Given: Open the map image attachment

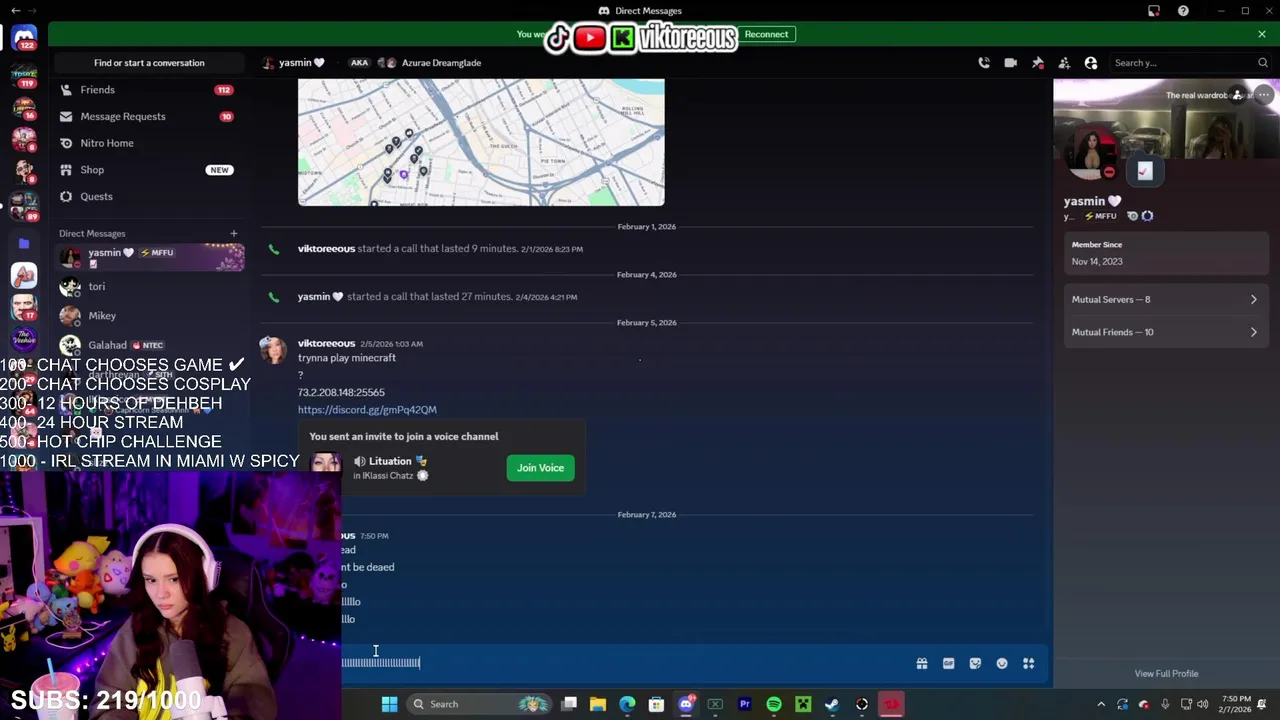Looking at the screenshot, I should (481, 142).
